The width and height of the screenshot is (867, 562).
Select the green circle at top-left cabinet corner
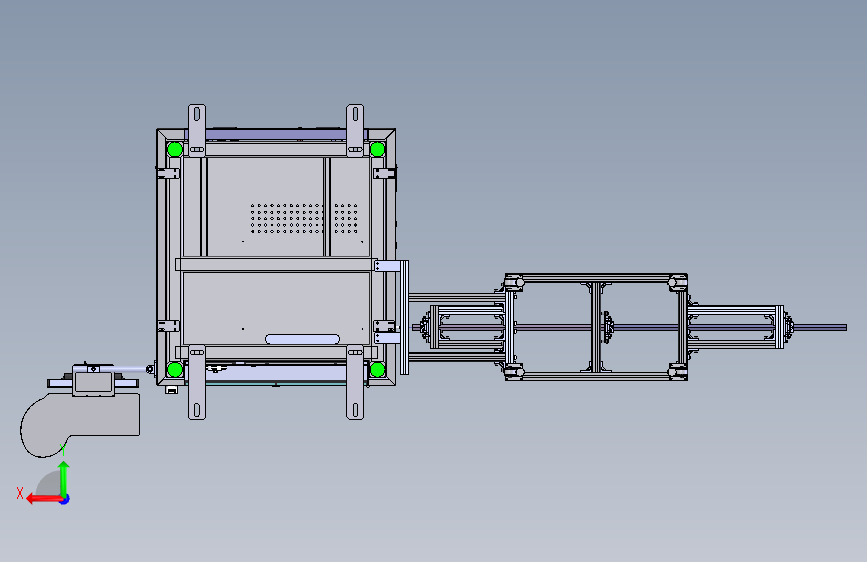click(x=175, y=149)
